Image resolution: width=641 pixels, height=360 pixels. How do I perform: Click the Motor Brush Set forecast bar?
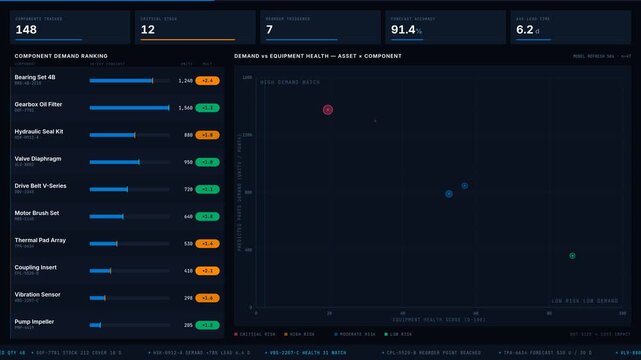pos(129,217)
